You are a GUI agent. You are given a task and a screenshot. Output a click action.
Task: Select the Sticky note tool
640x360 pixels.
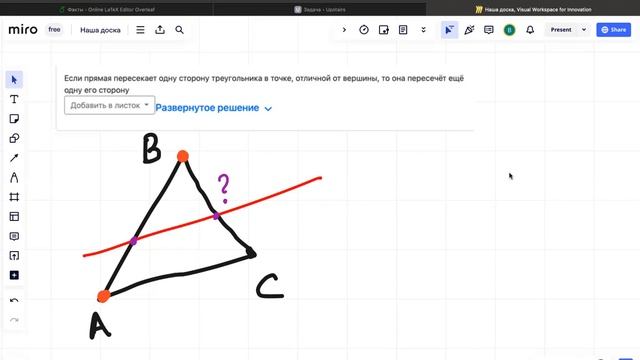pos(14,119)
